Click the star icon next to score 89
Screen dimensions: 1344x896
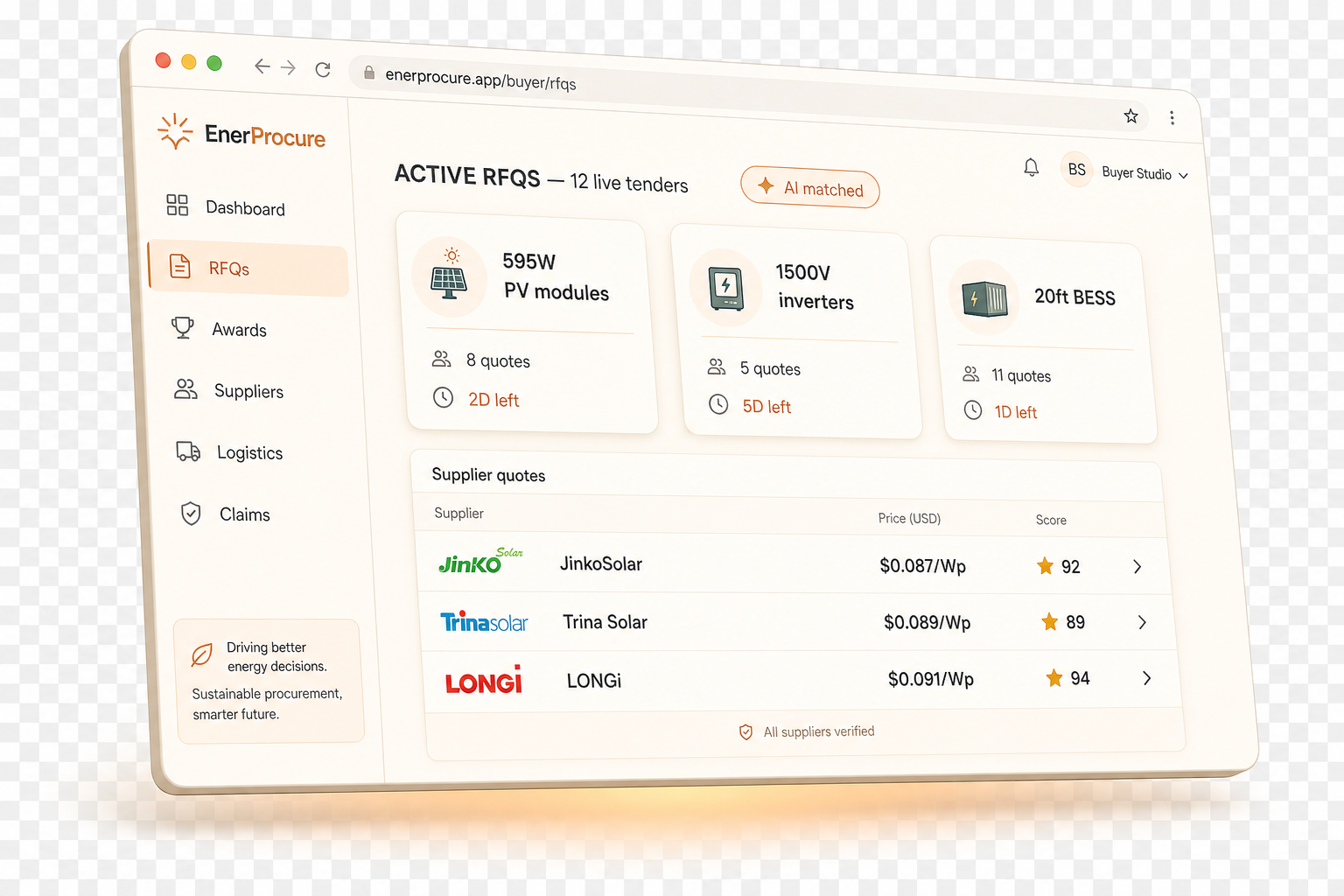pos(1050,622)
